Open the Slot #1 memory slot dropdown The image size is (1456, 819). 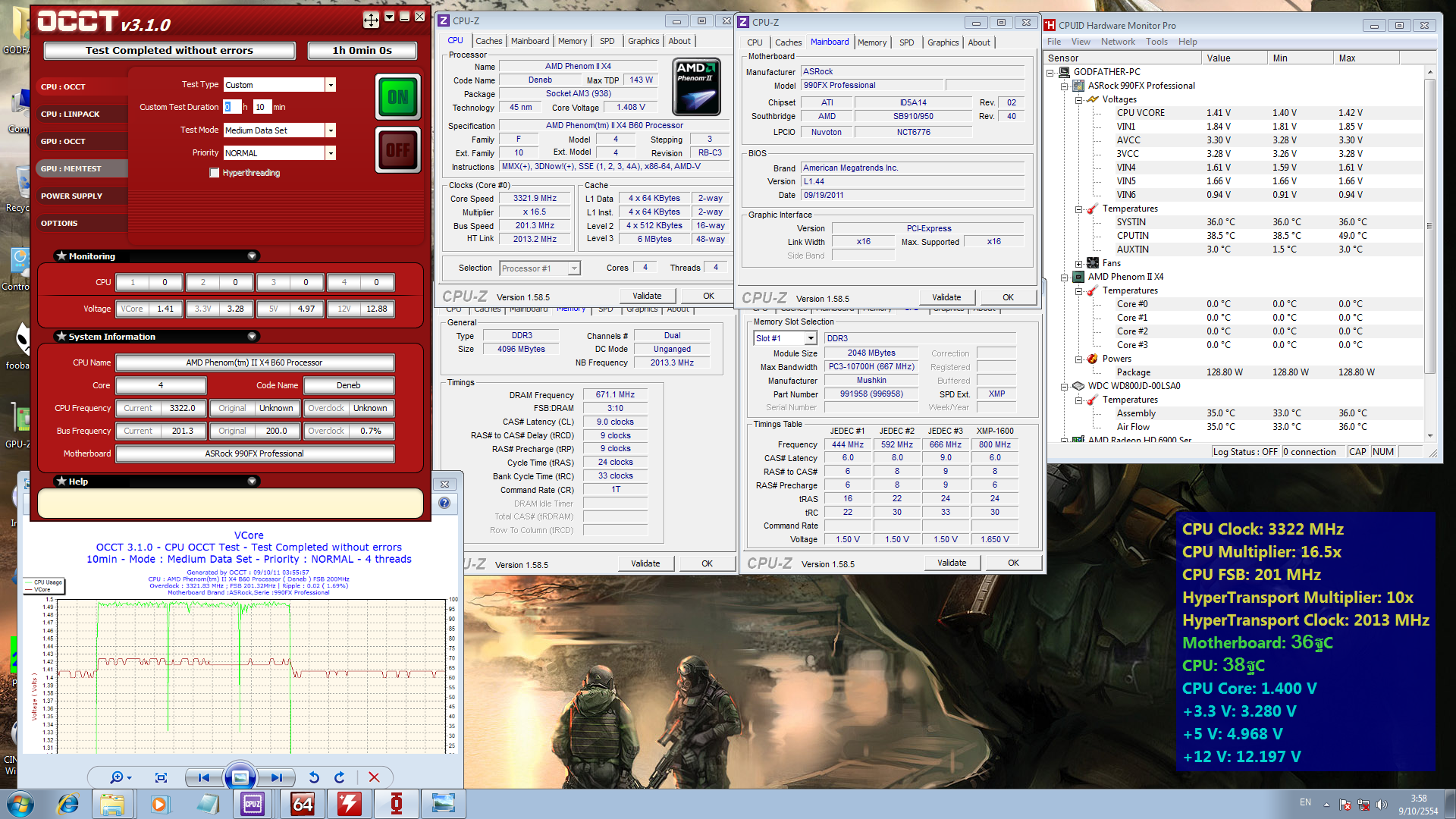pyautogui.click(x=811, y=338)
